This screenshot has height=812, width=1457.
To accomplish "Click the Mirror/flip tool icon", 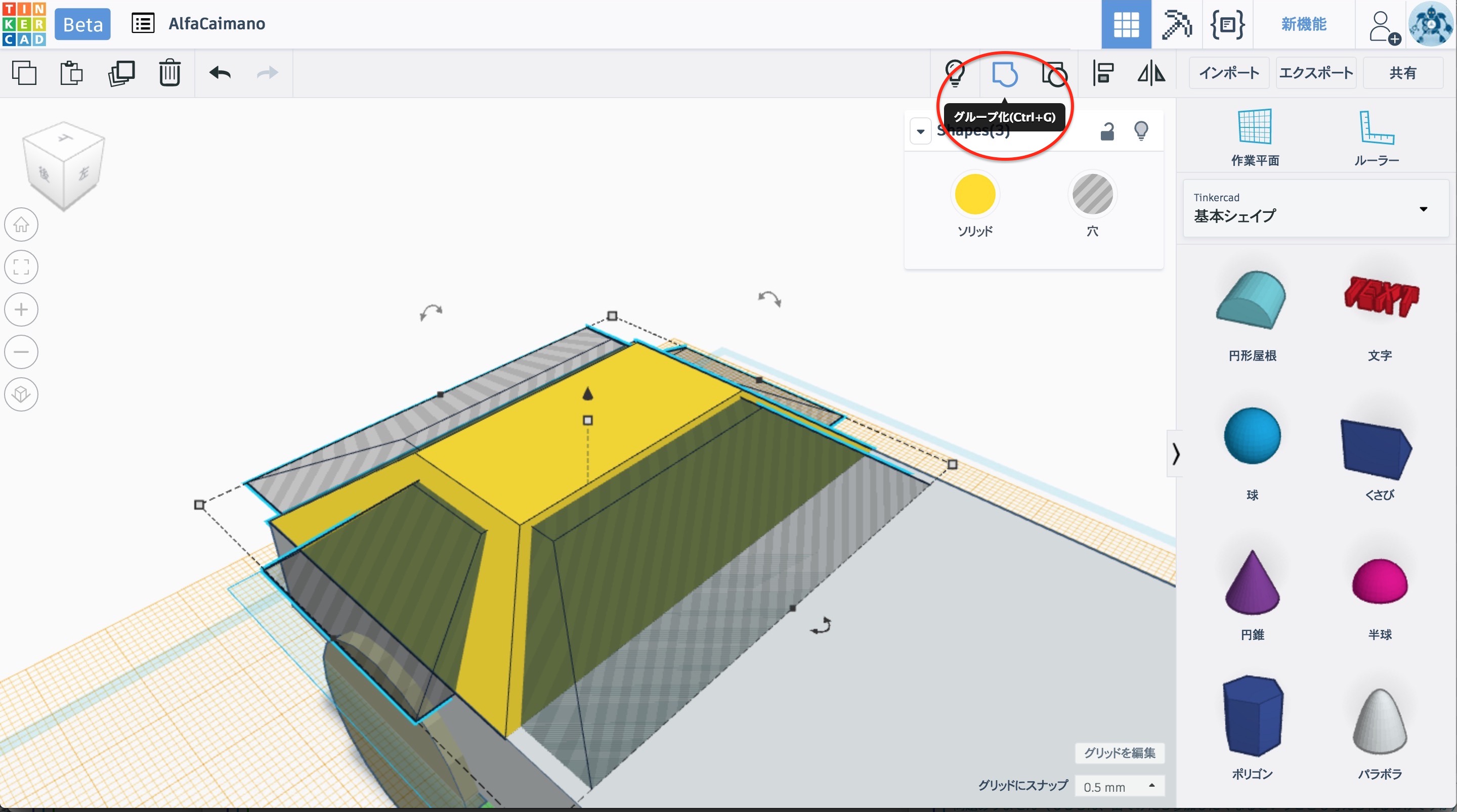I will tap(1151, 73).
